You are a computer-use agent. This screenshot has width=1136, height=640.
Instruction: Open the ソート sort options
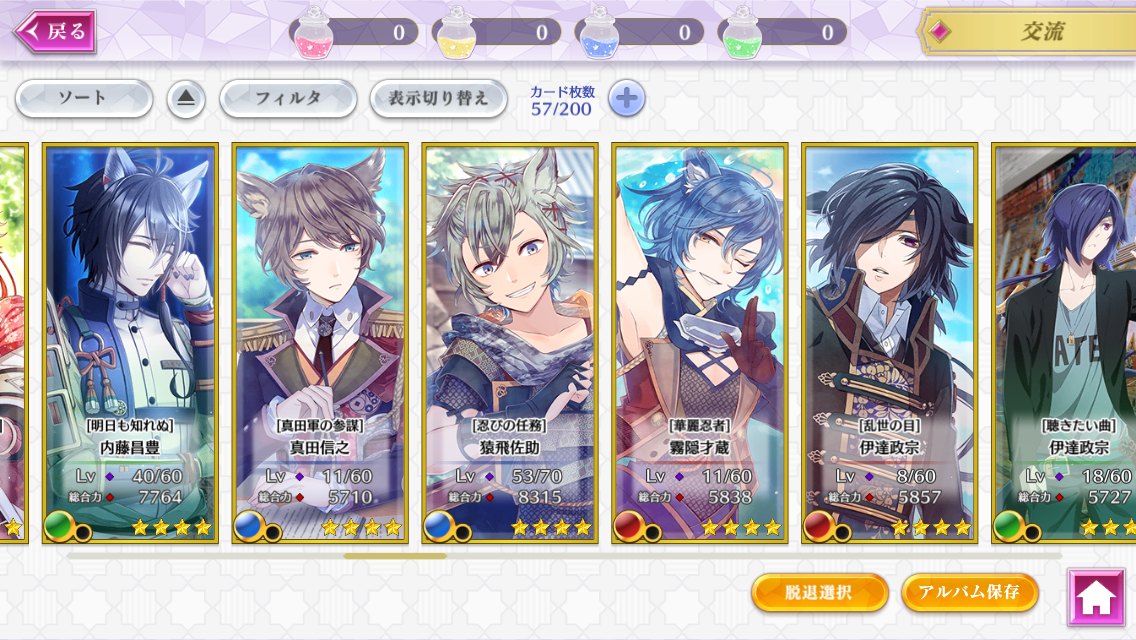coord(84,99)
